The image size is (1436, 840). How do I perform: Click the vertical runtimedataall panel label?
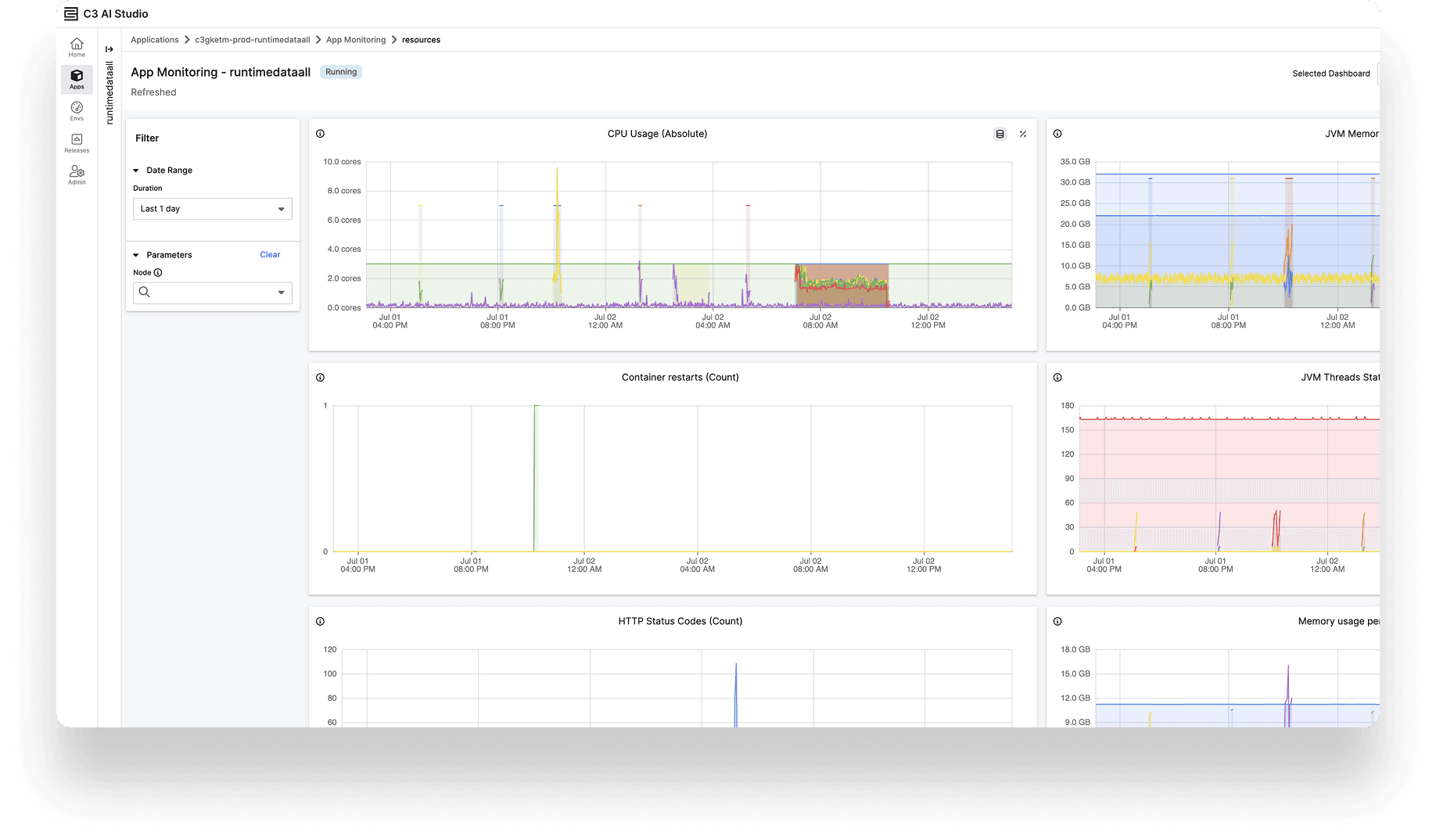pyautogui.click(x=109, y=93)
